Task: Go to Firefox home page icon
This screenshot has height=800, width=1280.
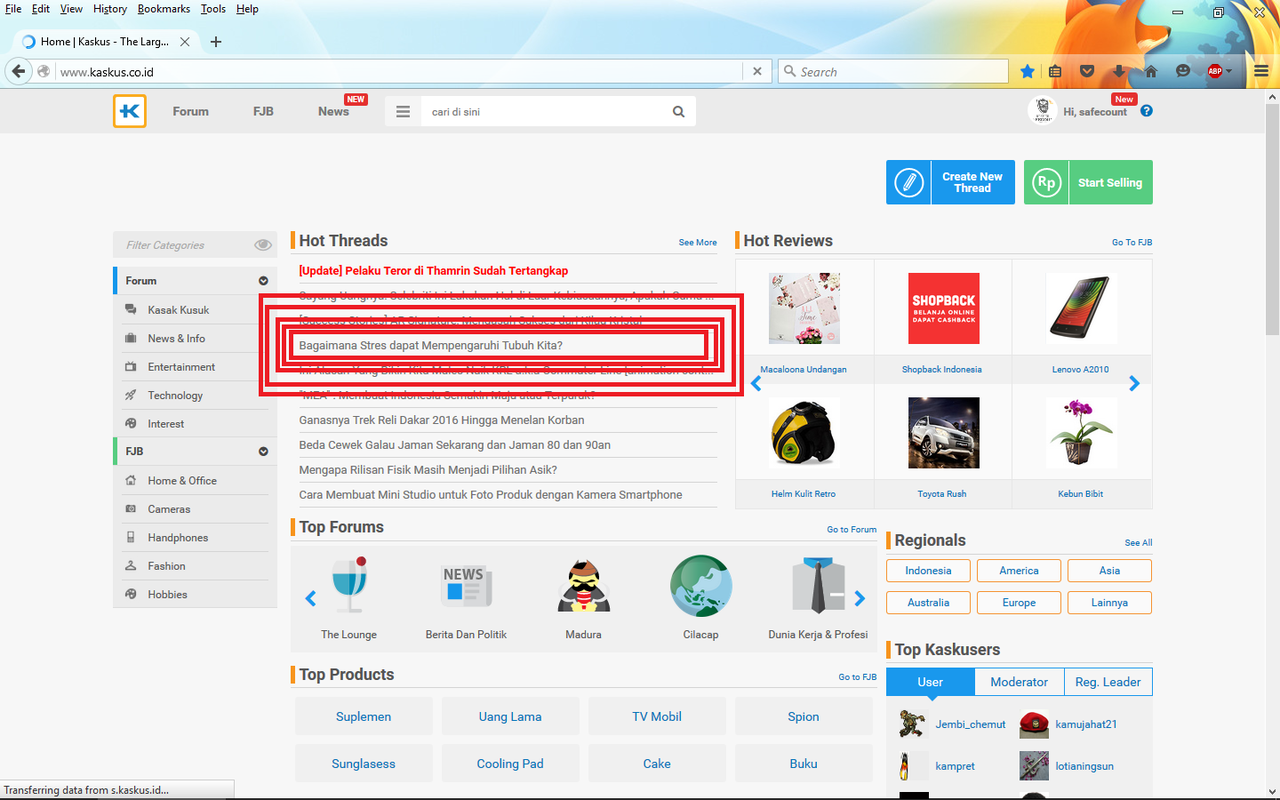Action: click(x=1151, y=71)
